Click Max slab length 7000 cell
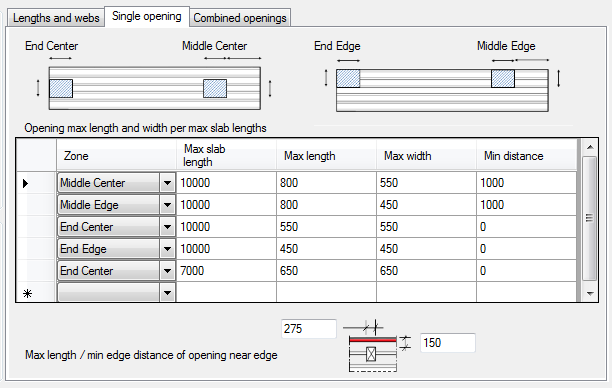This screenshot has width=612, height=388. click(x=226, y=271)
